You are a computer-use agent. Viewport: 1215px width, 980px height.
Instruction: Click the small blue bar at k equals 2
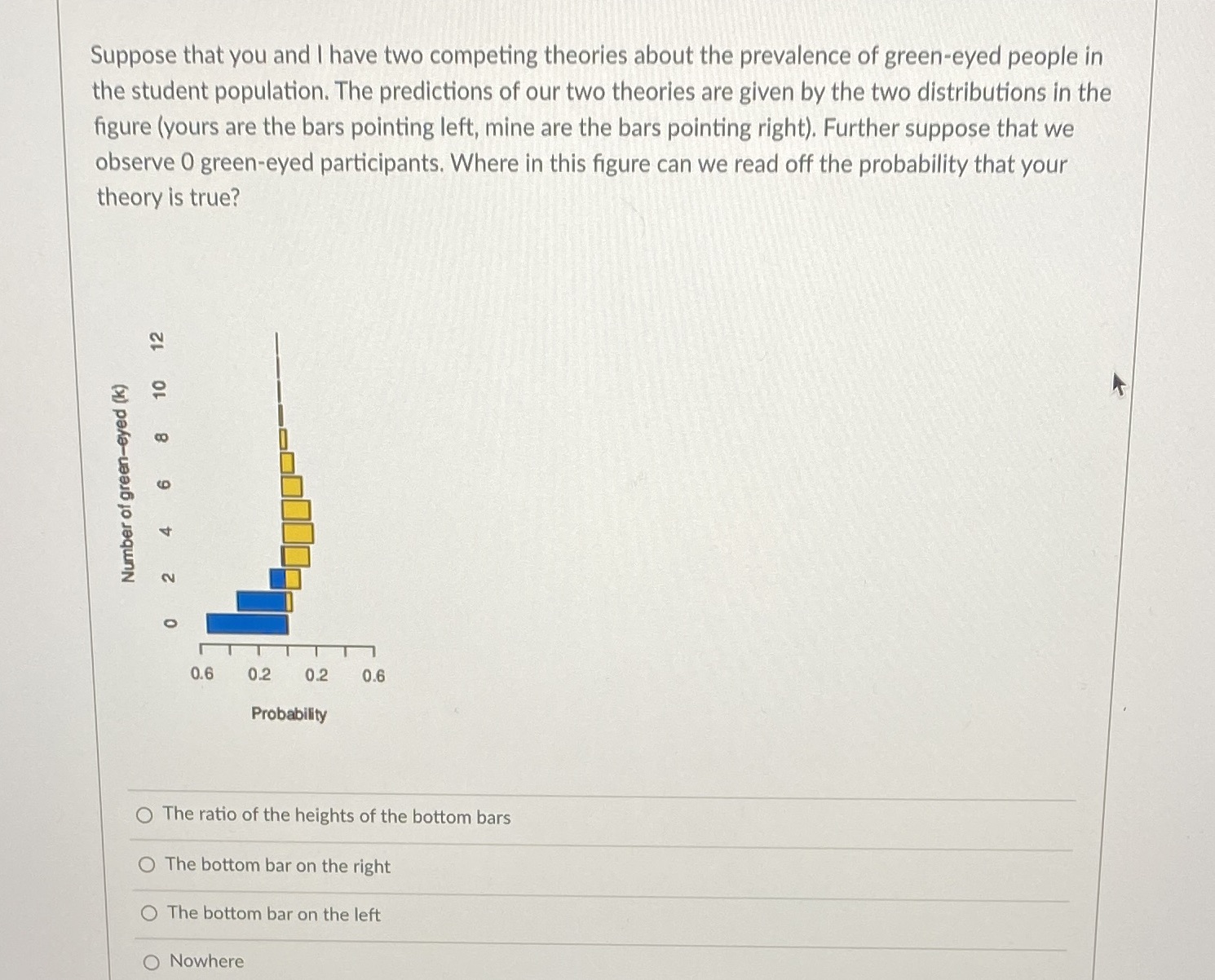click(x=279, y=578)
